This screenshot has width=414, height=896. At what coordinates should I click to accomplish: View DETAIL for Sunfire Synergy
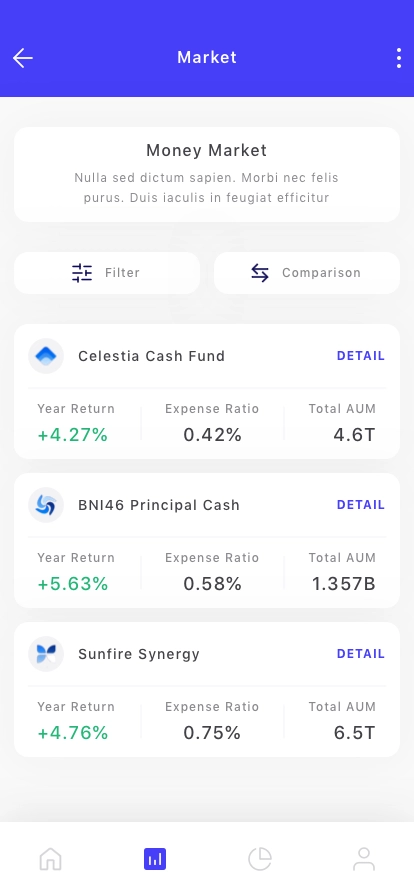pyautogui.click(x=361, y=654)
